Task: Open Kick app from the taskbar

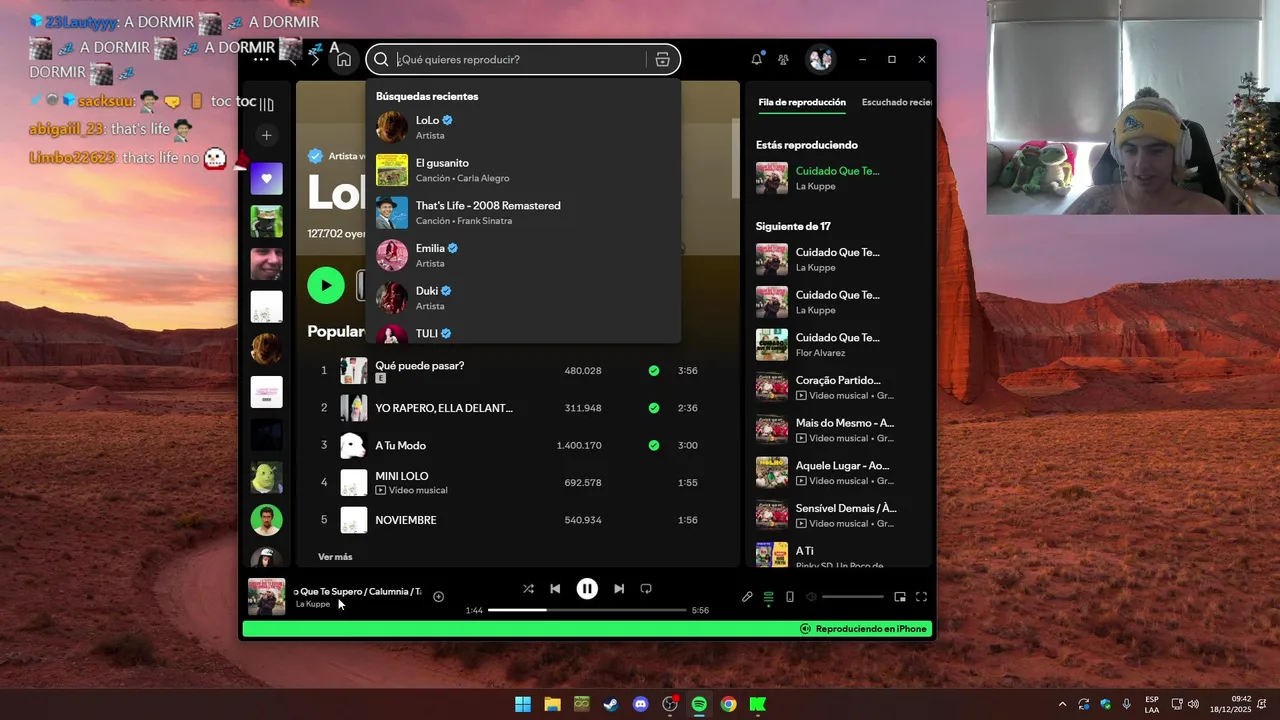Action: coord(758,704)
